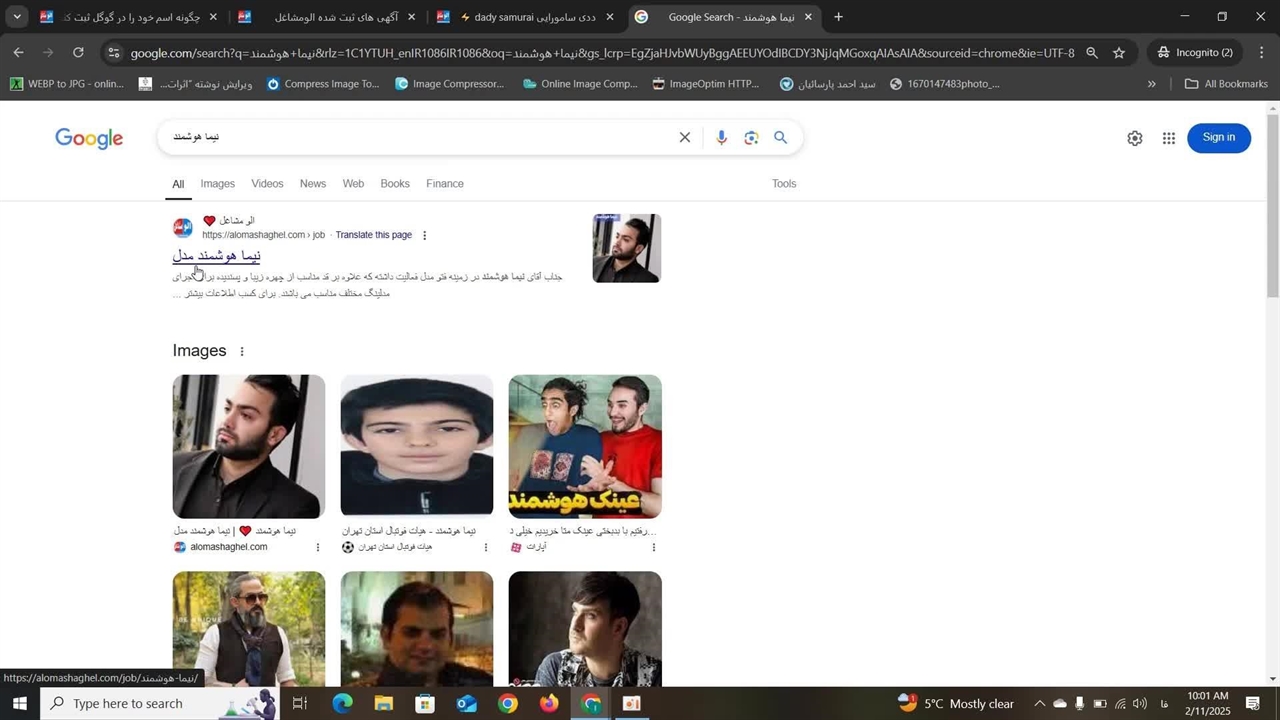1280x720 pixels.
Task: Switch to the News search tab
Action: point(313,184)
